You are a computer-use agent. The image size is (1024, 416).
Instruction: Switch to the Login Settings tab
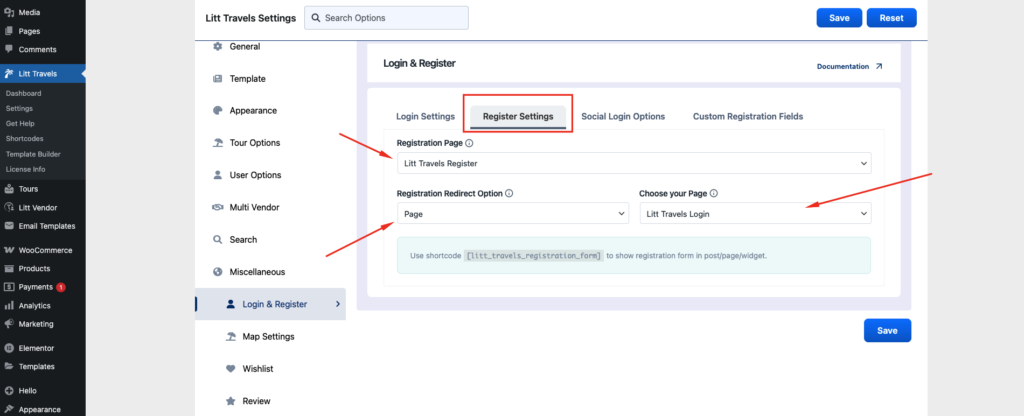click(425, 116)
